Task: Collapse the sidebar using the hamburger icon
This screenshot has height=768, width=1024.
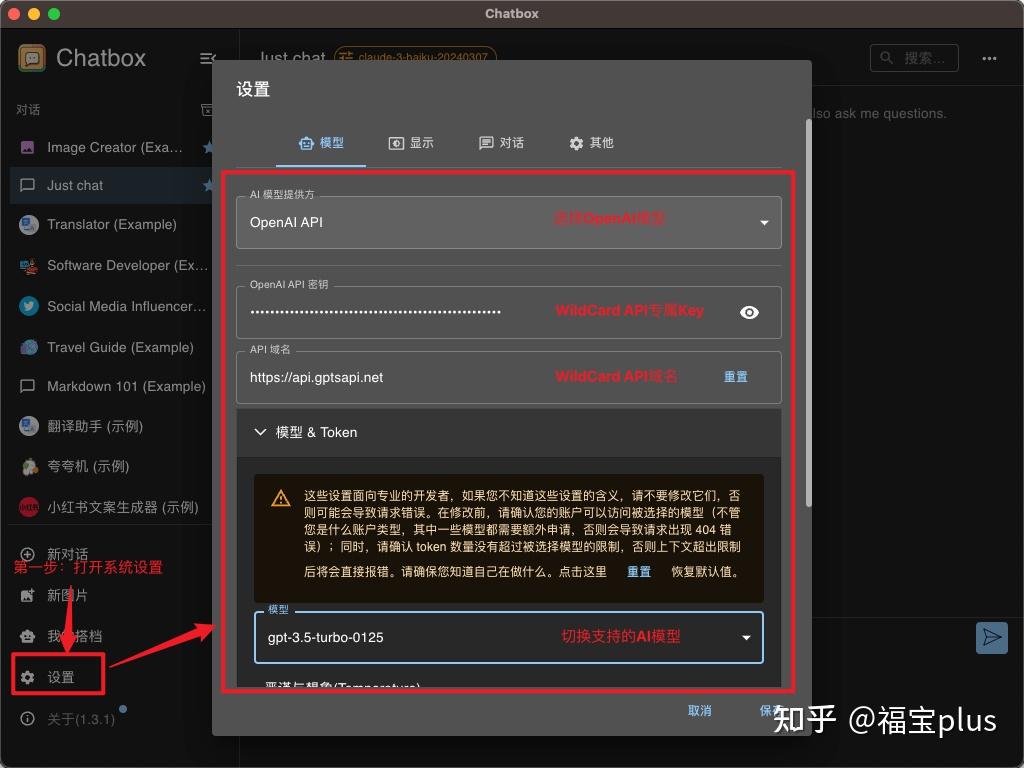Action: [x=208, y=57]
